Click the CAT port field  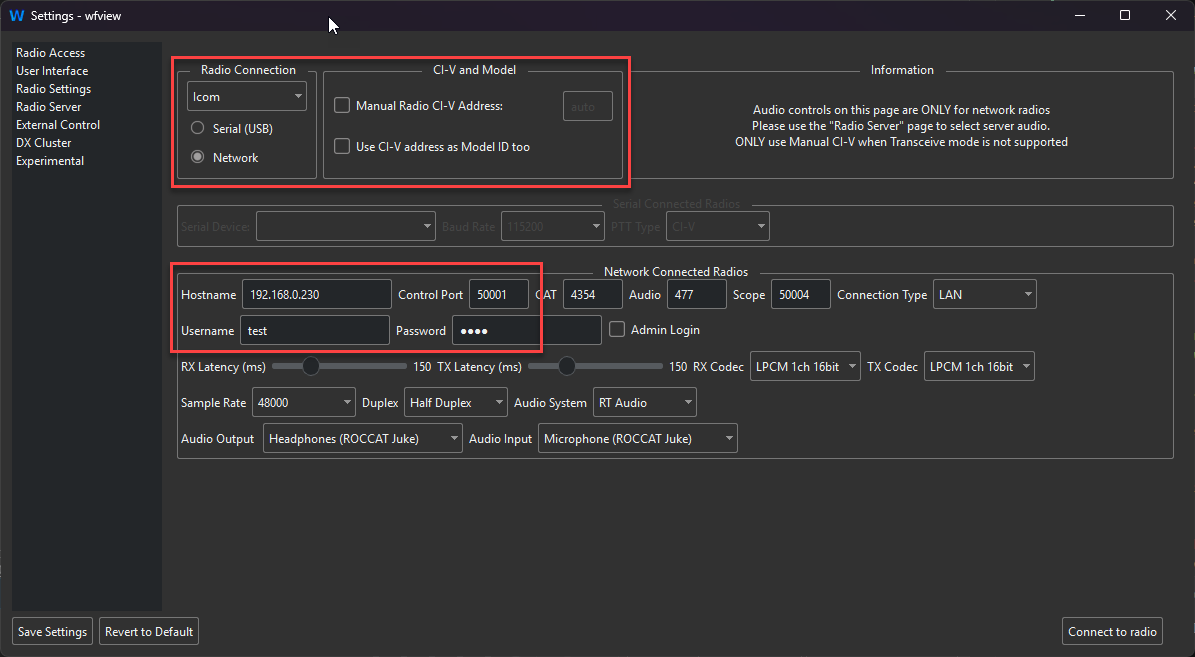pyautogui.click(x=592, y=294)
